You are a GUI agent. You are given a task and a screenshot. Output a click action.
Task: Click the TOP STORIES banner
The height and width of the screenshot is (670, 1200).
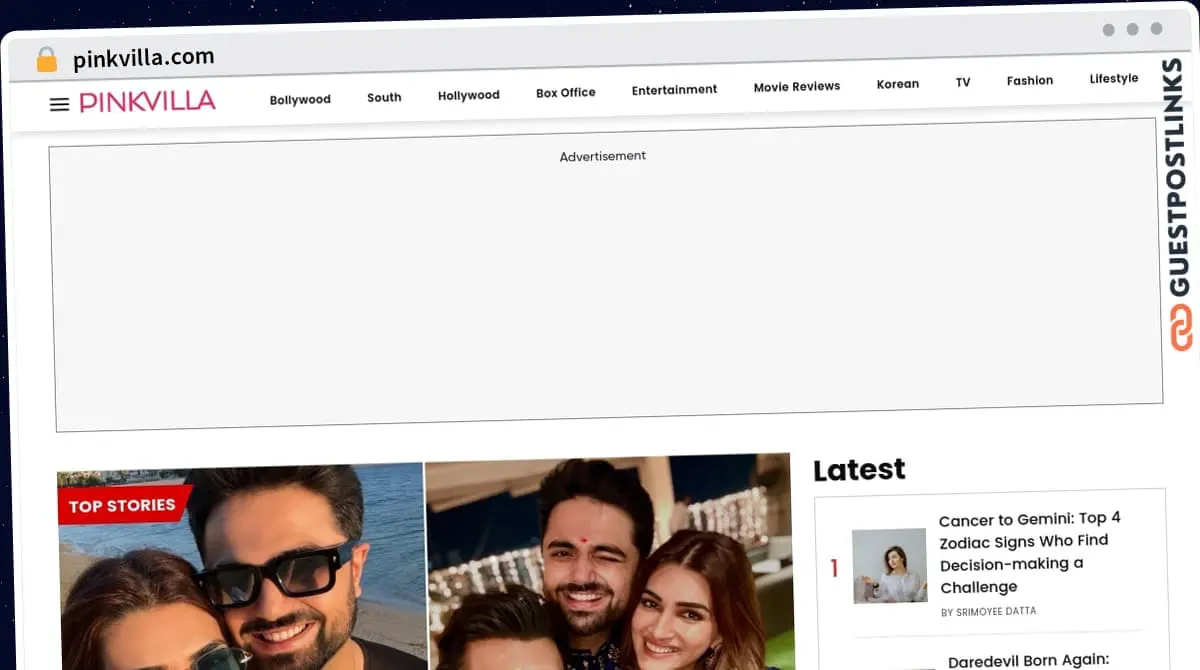coord(124,505)
